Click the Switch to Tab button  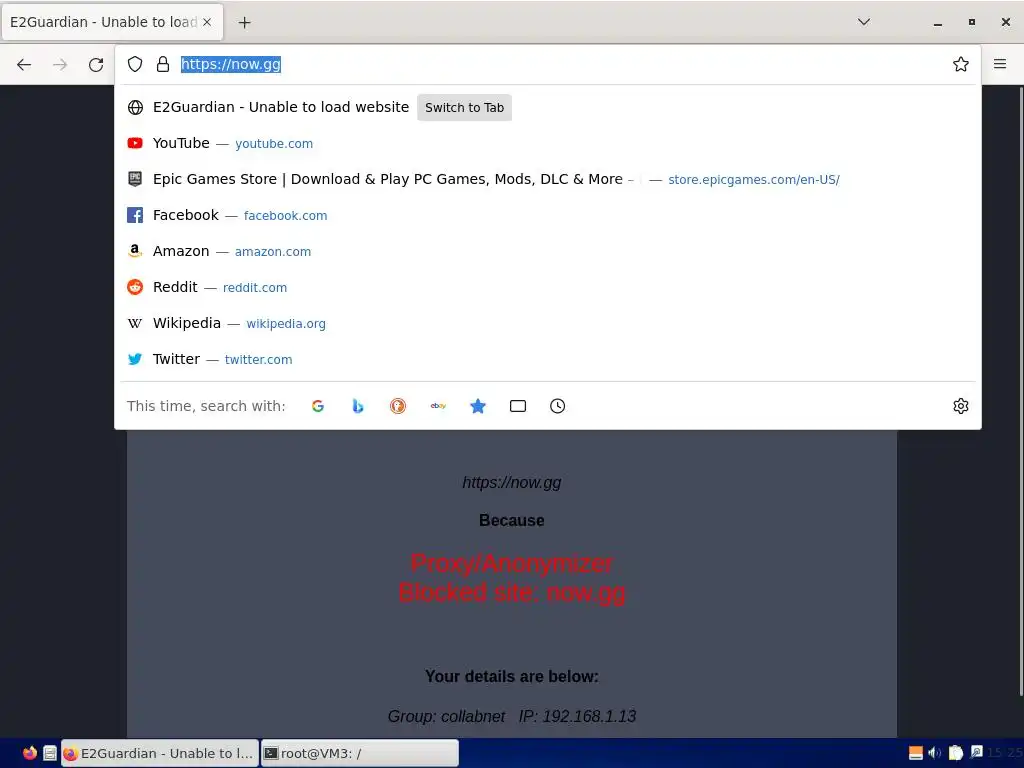464,108
